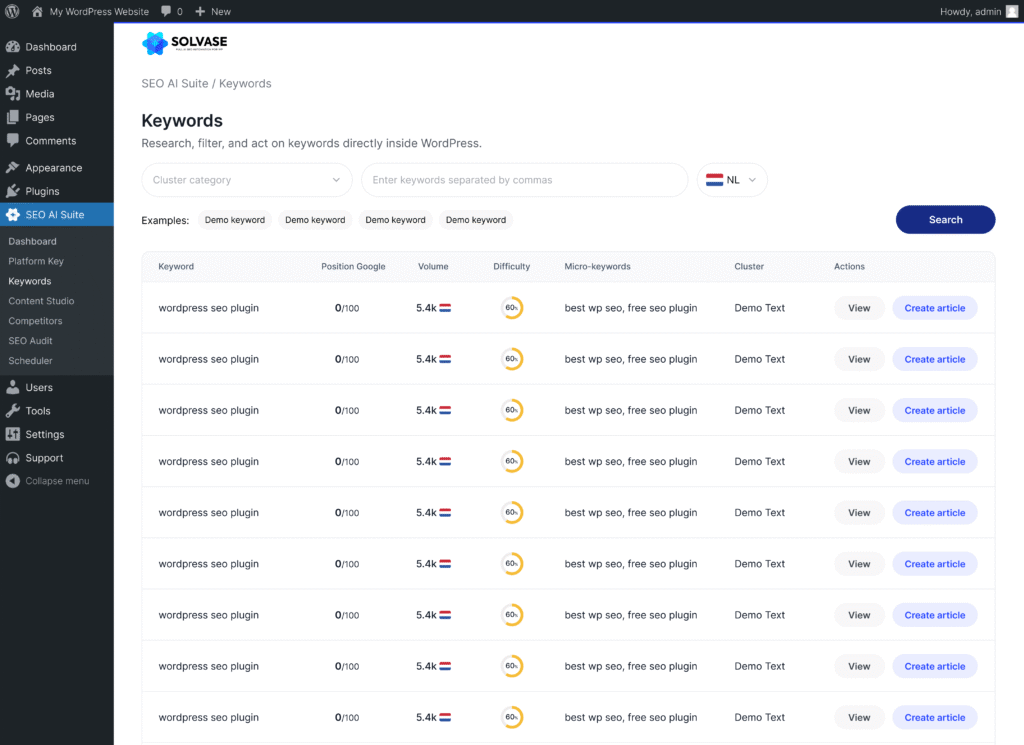This screenshot has width=1024, height=745.
Task: Open the comments bubble in admin bar
Action: (166, 12)
